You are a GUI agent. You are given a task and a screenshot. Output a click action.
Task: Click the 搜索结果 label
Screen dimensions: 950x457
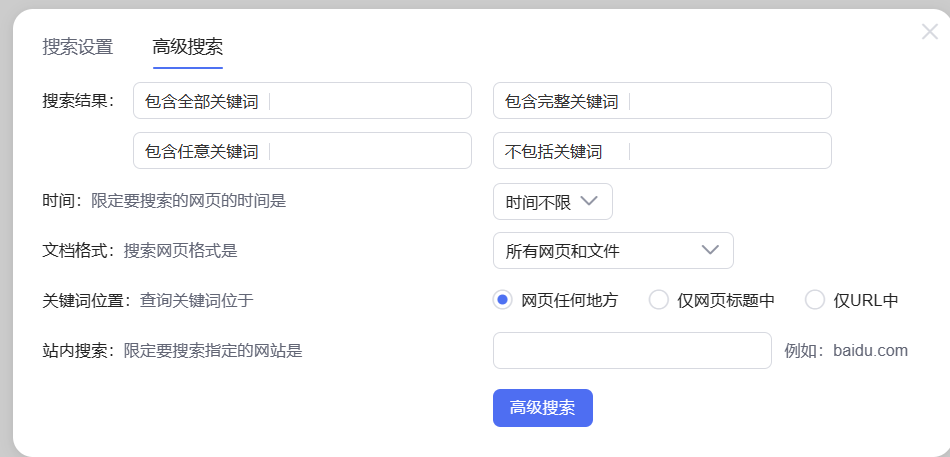79,101
